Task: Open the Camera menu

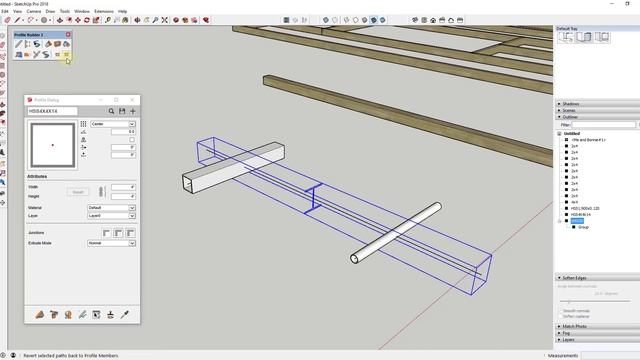Action: (33, 11)
